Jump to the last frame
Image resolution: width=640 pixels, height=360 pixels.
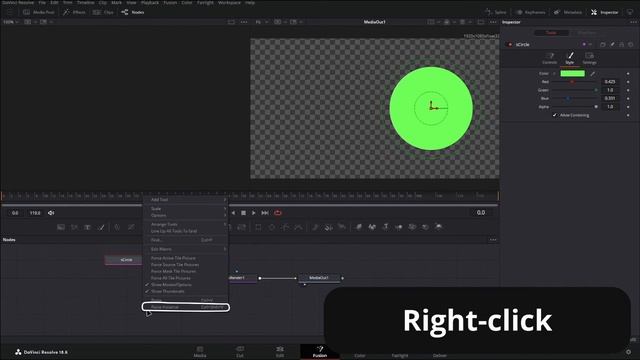[265, 213]
